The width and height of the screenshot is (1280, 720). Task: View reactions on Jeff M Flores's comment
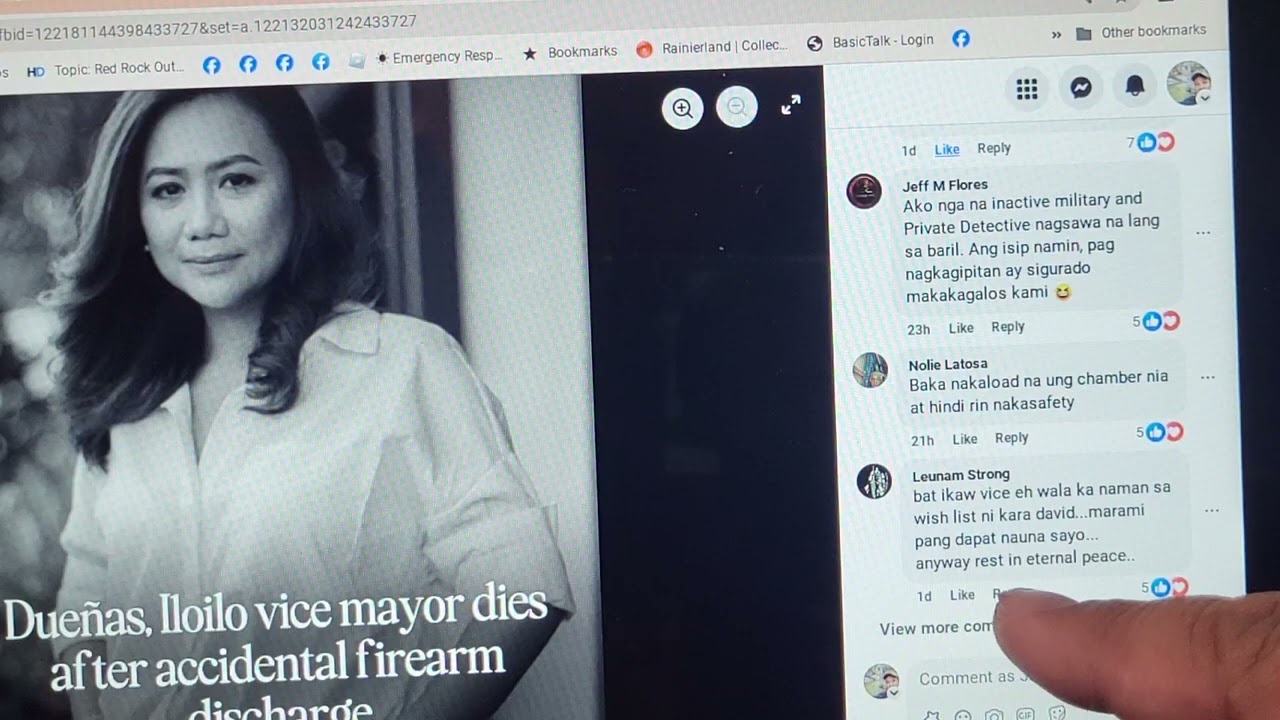[1157, 321]
